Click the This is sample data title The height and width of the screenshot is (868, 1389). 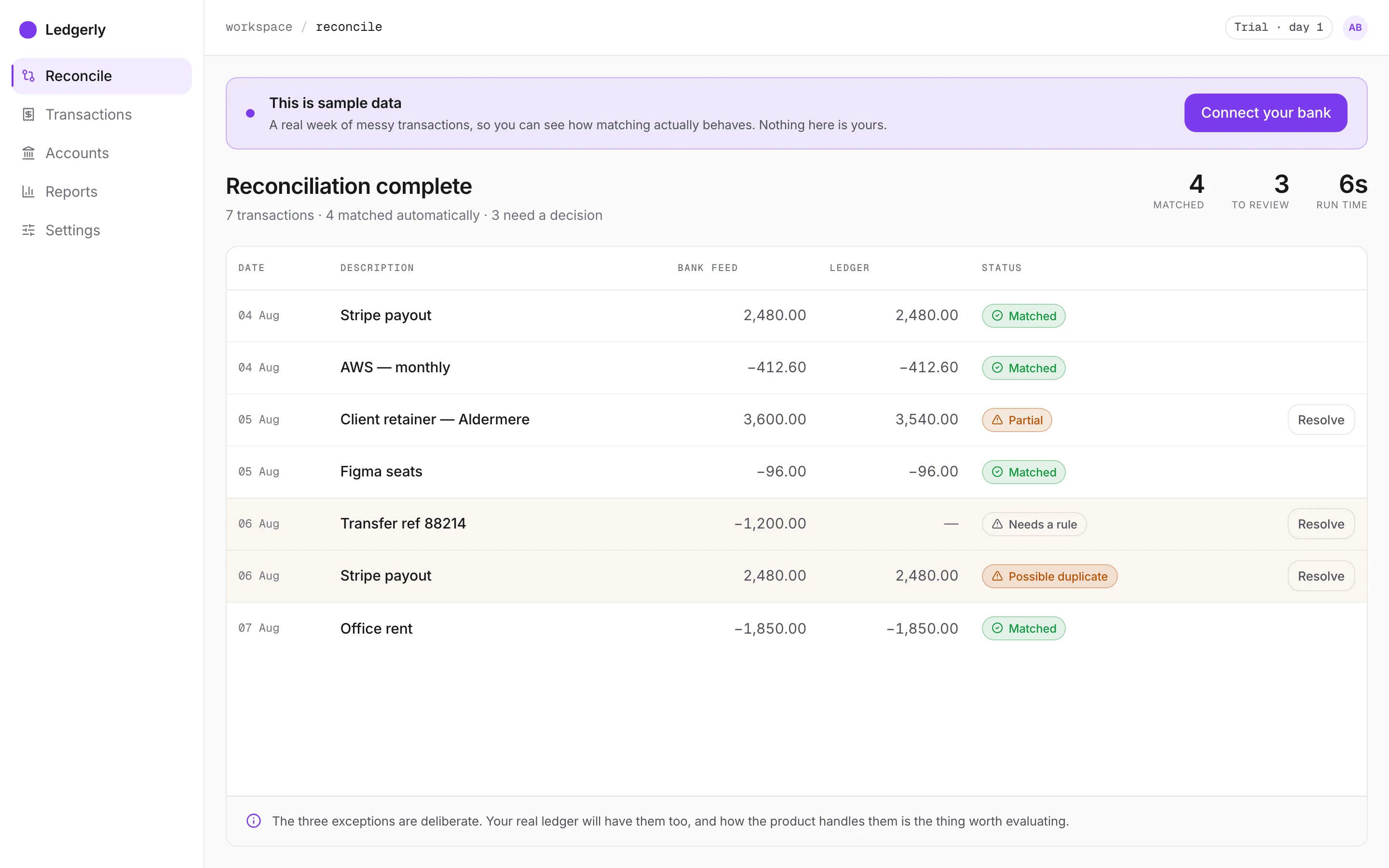coord(335,103)
